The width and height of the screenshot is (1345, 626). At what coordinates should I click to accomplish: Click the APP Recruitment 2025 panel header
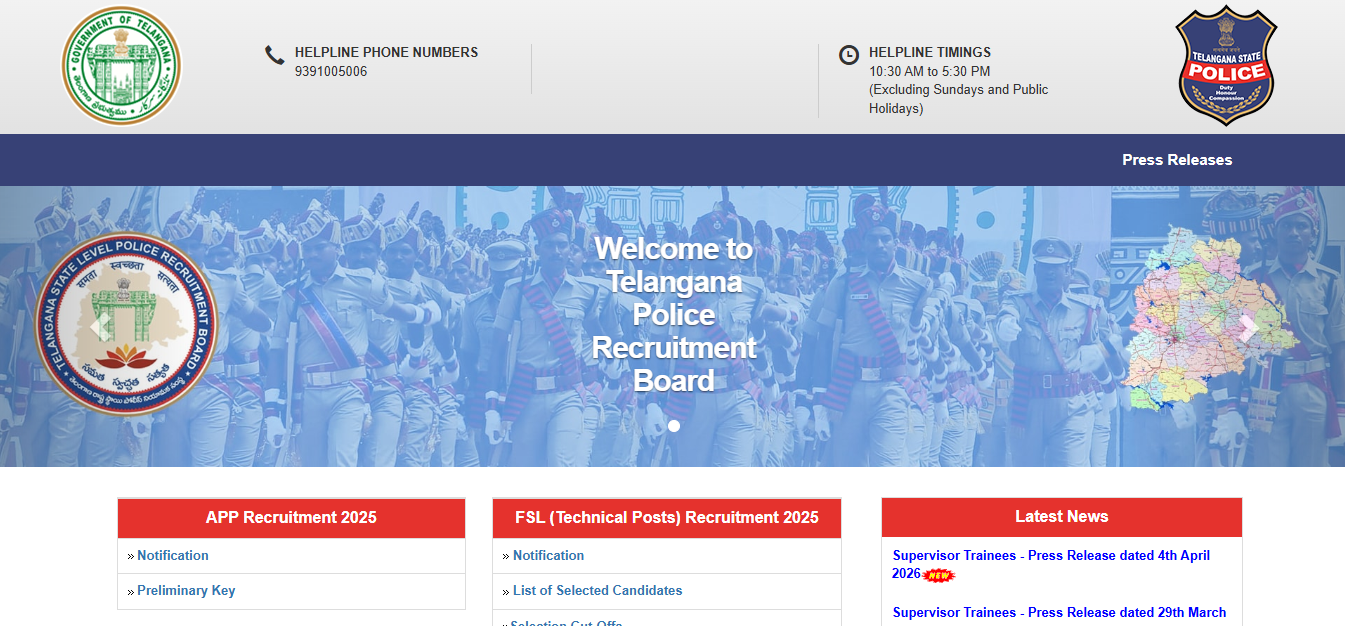291,518
